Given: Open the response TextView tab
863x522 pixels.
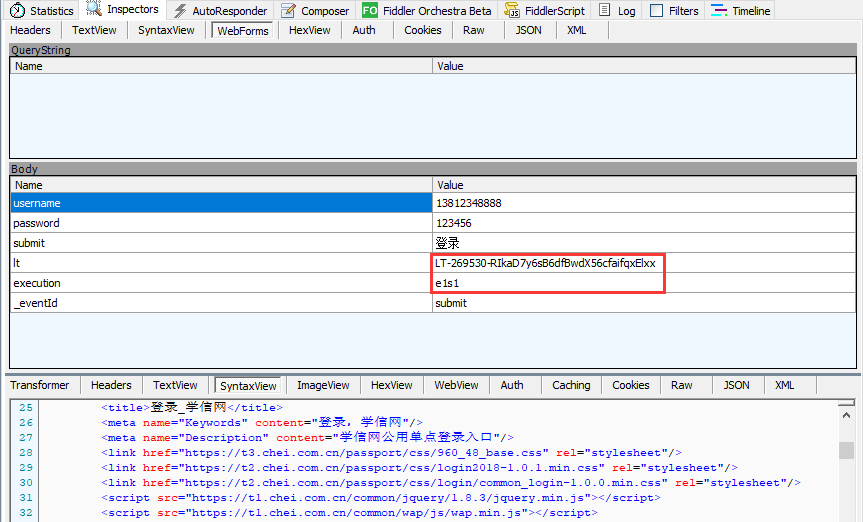Looking at the screenshot, I should coord(175,385).
